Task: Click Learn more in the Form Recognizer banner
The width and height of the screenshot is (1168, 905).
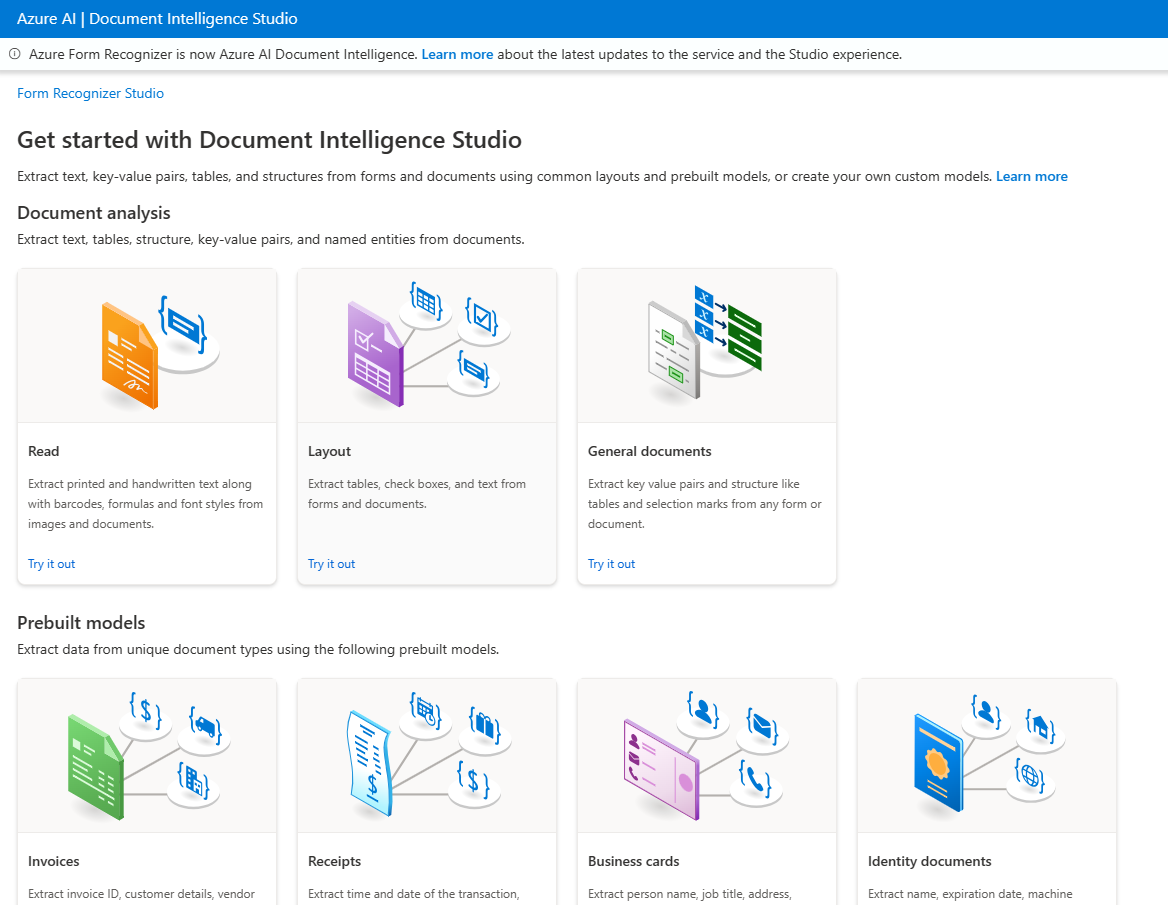Action: (x=457, y=54)
